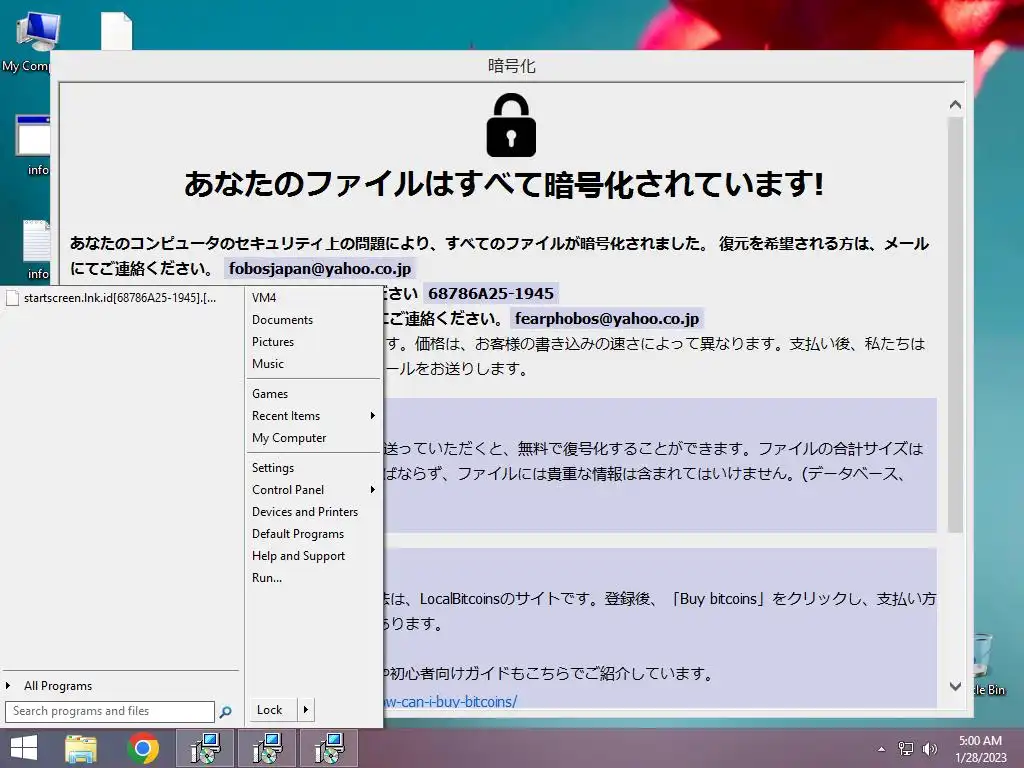Click the how-can-i-buy-bitcoins link
The image size is (1024, 768).
(x=451, y=702)
